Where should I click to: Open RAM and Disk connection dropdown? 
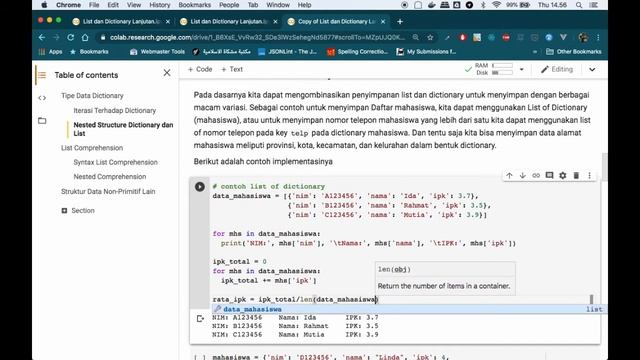coord(521,69)
